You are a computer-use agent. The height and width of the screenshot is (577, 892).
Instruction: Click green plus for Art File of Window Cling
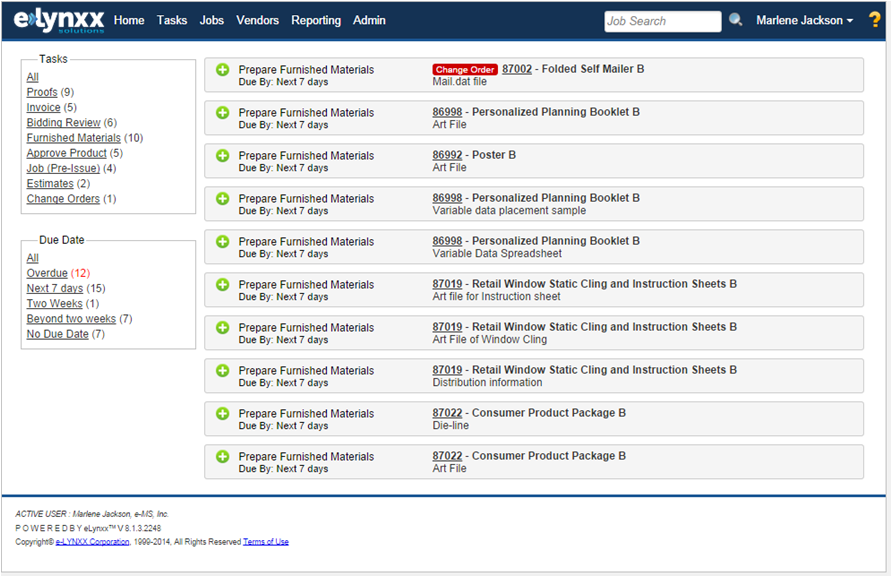[223, 328]
